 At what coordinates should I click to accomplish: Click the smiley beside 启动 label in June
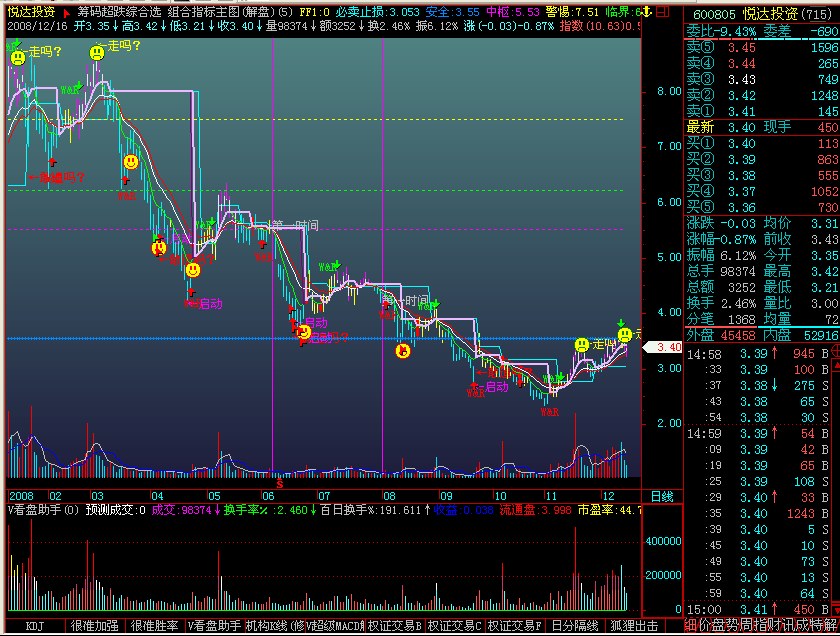point(304,332)
